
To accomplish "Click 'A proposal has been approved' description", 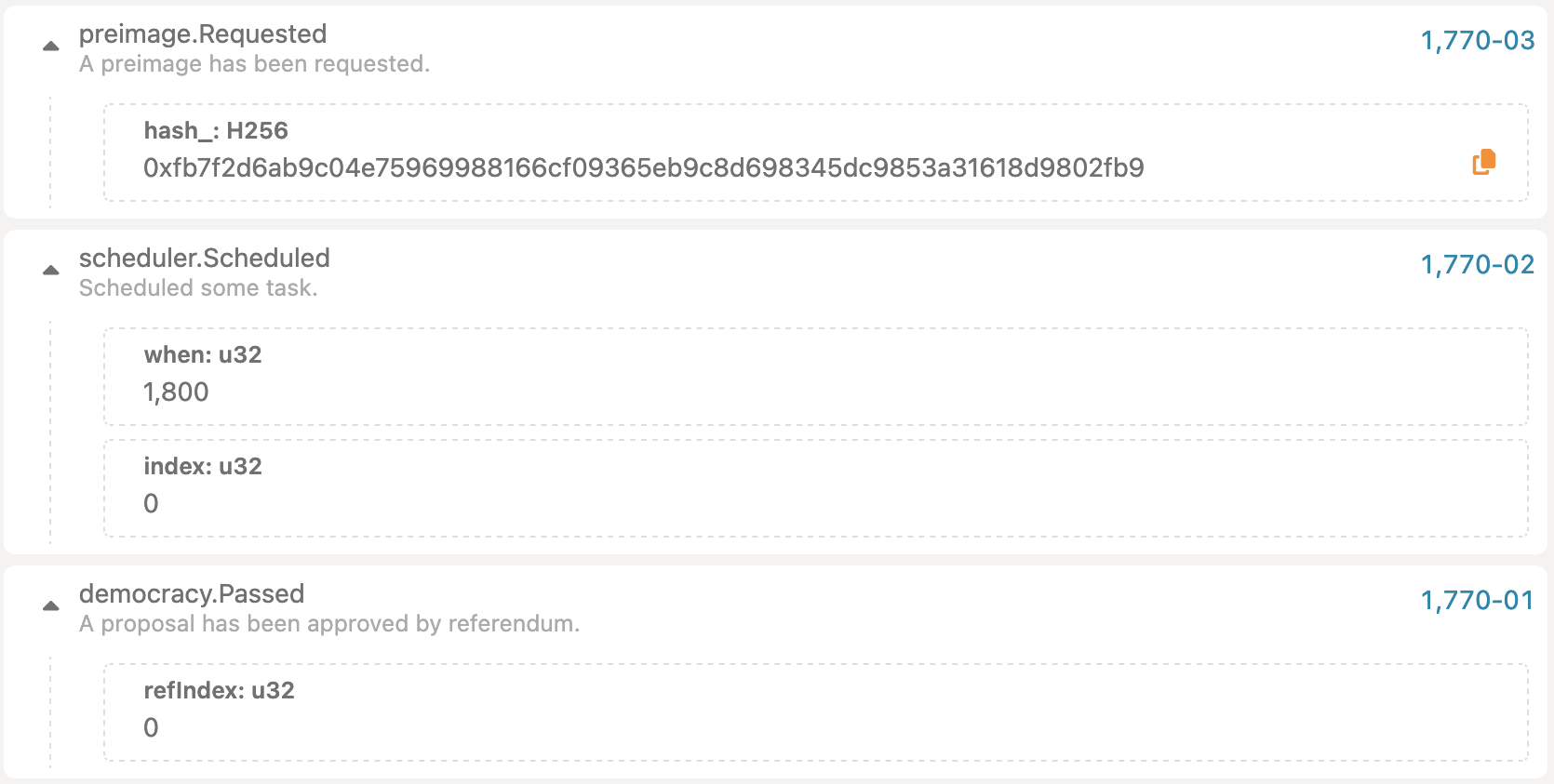I will pos(328,624).
